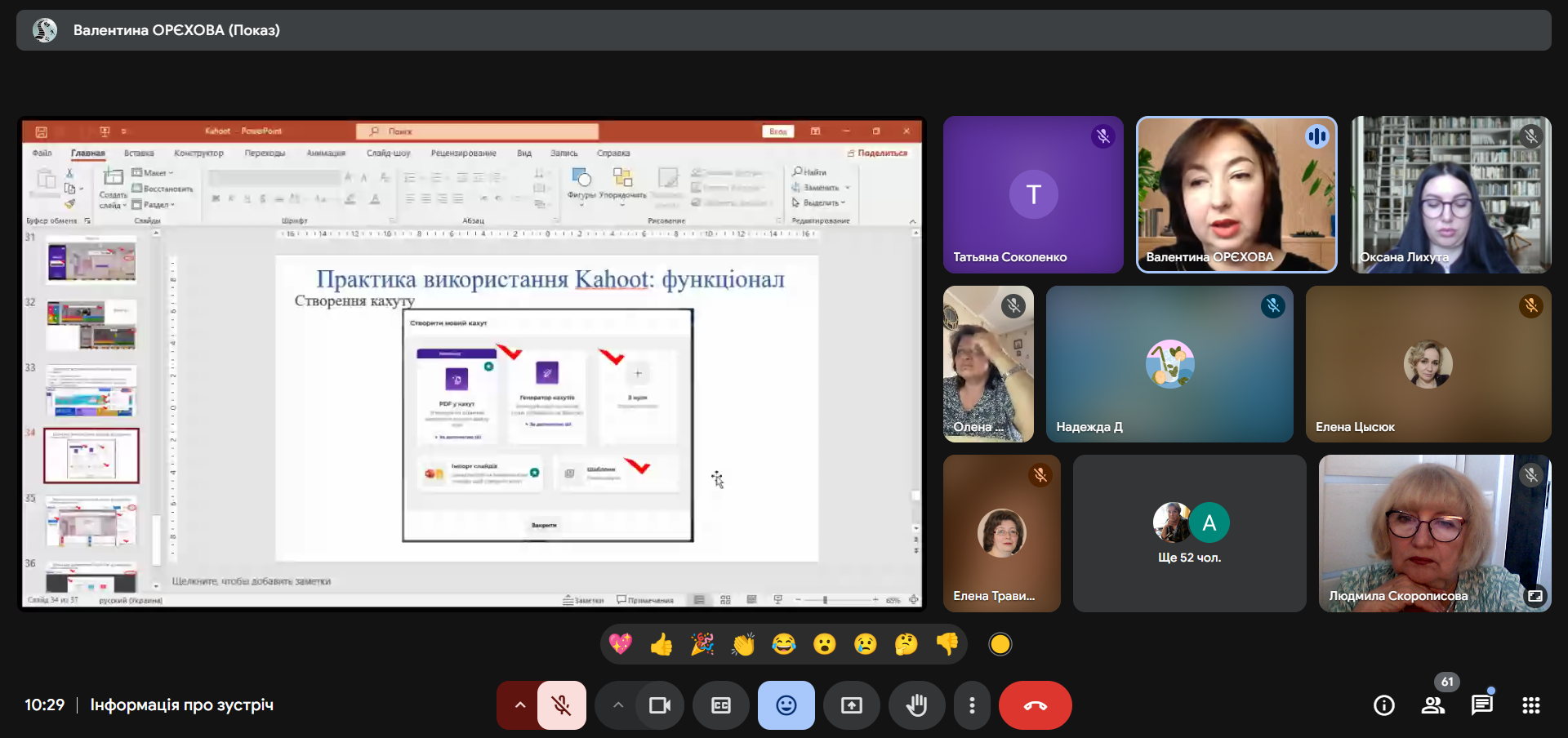The height and width of the screenshot is (738, 1568).
Task: Choose the yellow skin tone swatch
Action: 1000,645
